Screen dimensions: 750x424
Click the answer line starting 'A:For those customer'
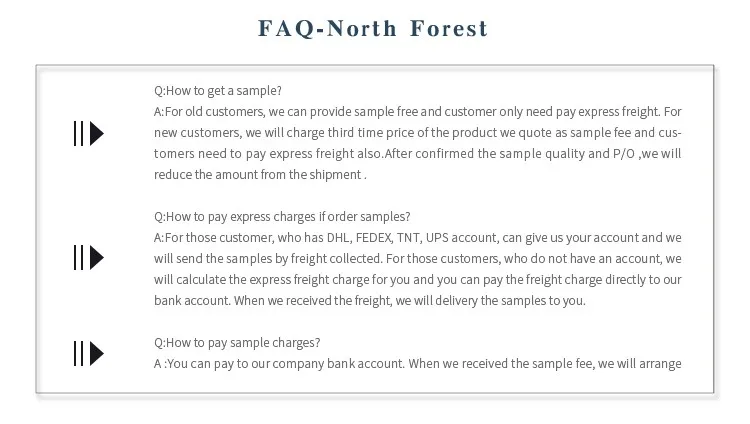417,238
